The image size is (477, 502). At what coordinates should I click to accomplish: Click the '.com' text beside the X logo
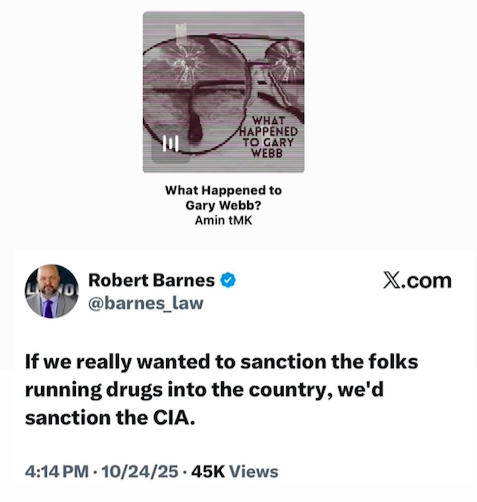click(425, 281)
